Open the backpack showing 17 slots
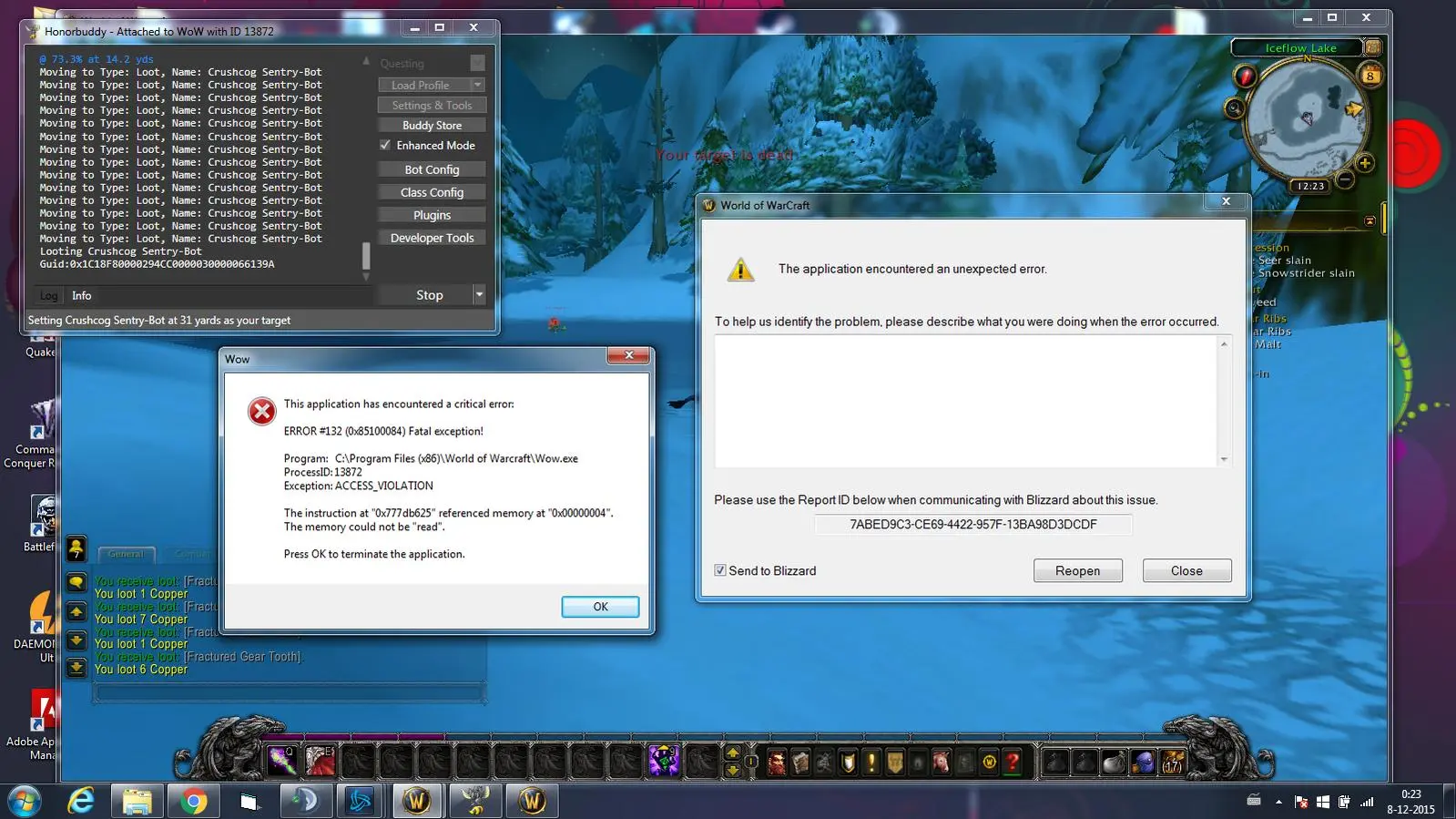Viewport: 1456px width, 819px height. pyautogui.click(x=1172, y=762)
